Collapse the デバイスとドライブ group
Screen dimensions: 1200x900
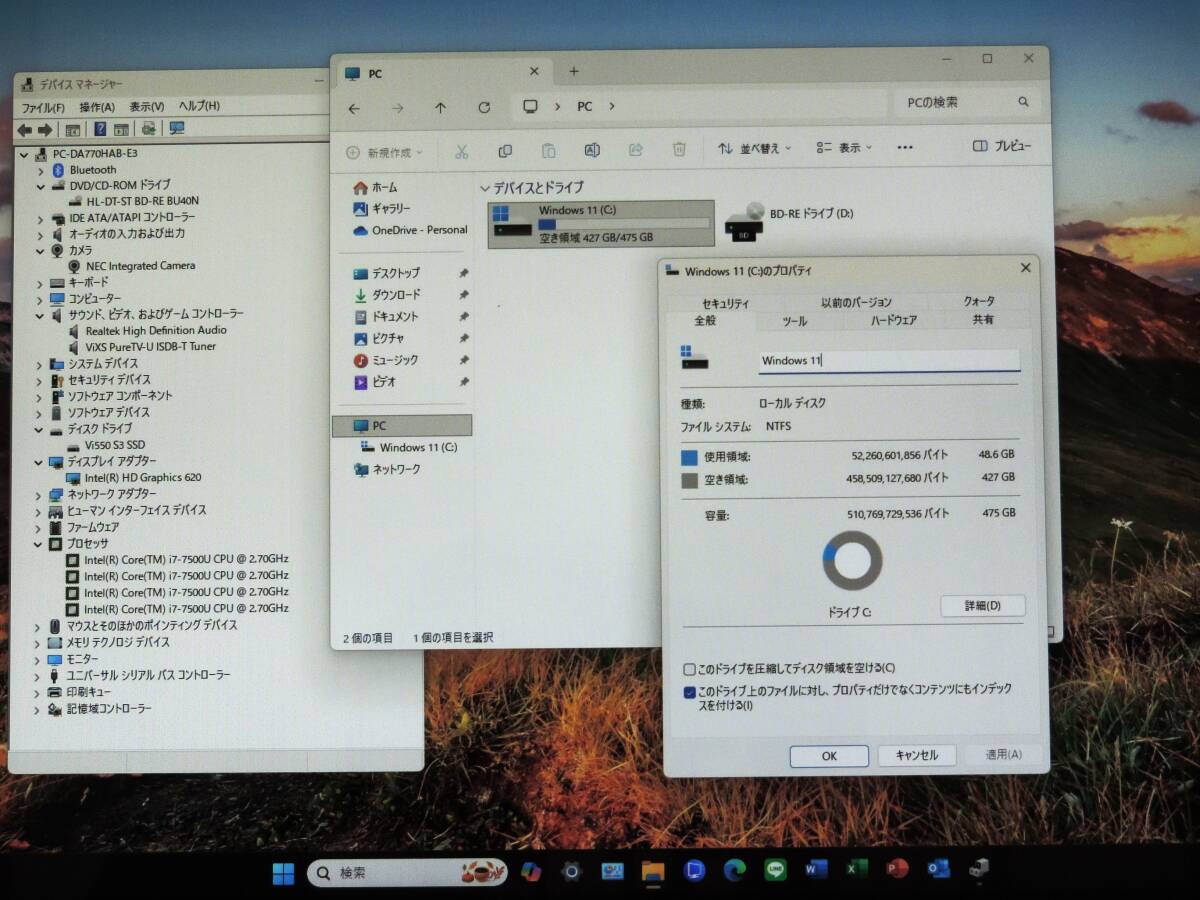point(485,188)
